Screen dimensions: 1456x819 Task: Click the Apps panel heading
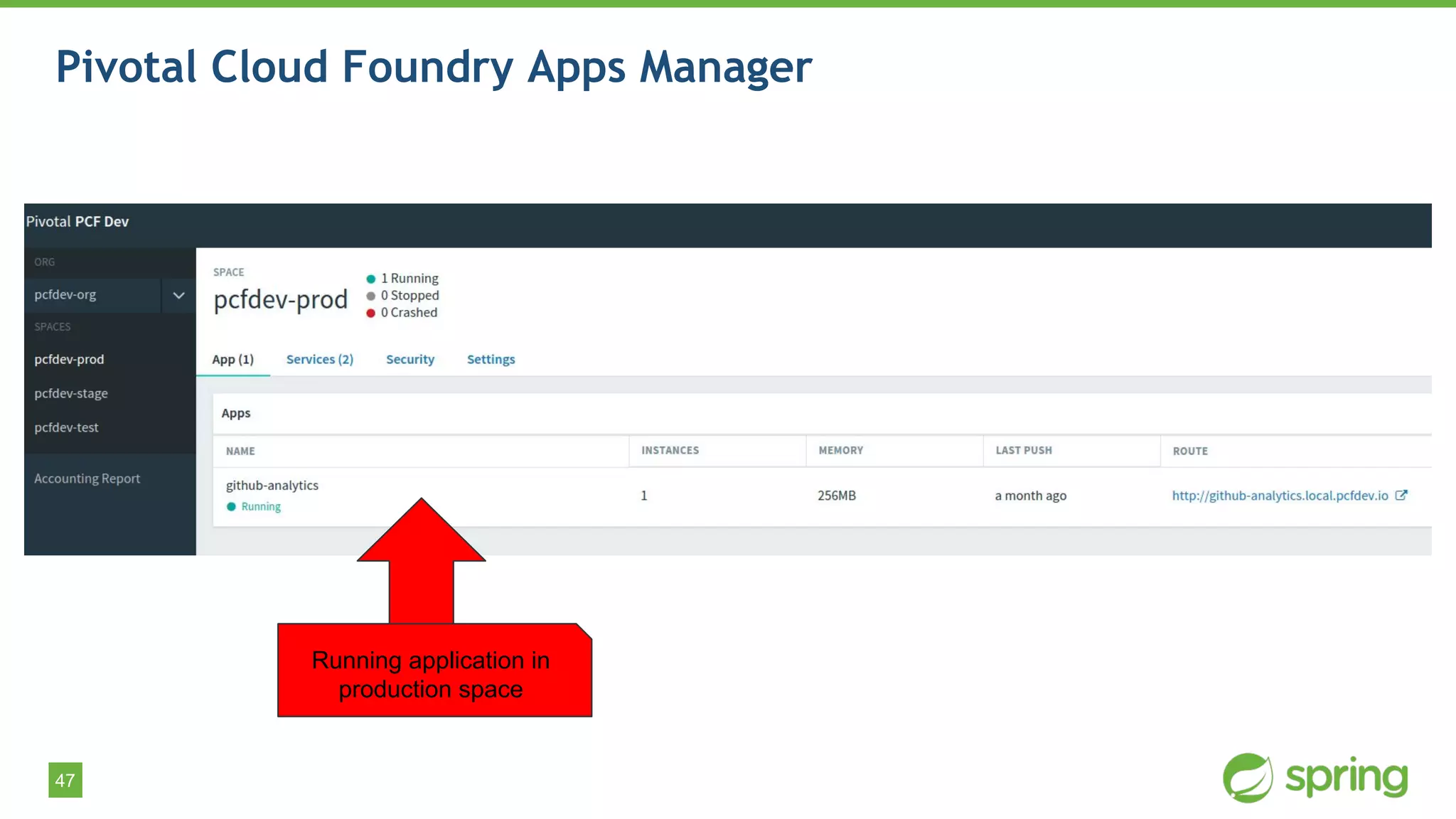(236, 414)
